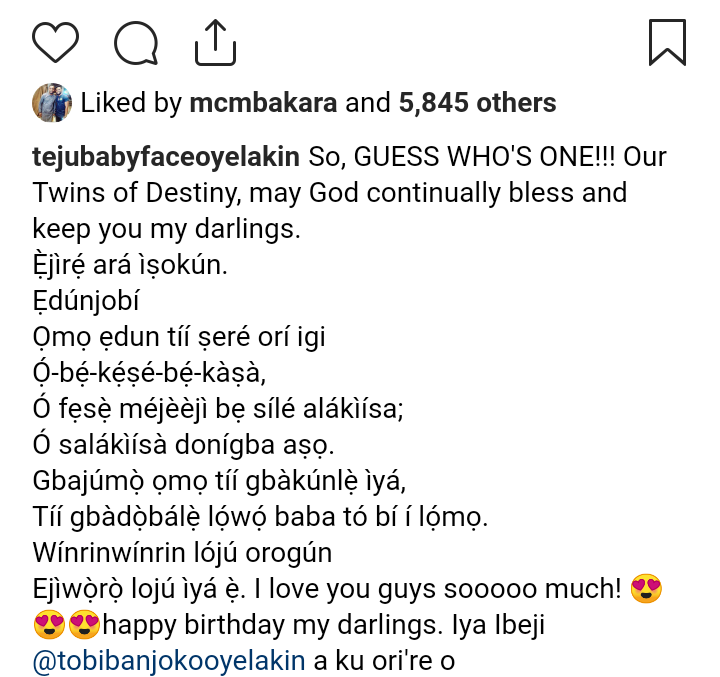This screenshot has height=677, width=720.
Task: Open tejubabyfaceoyelakin's profile from the caption
Action: tap(166, 158)
